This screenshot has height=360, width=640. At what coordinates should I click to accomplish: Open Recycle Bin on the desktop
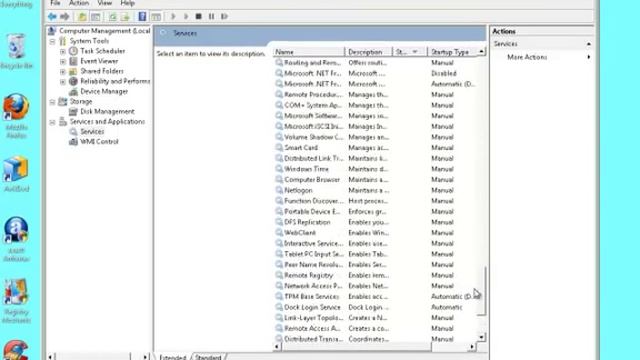pyautogui.click(x=16, y=51)
